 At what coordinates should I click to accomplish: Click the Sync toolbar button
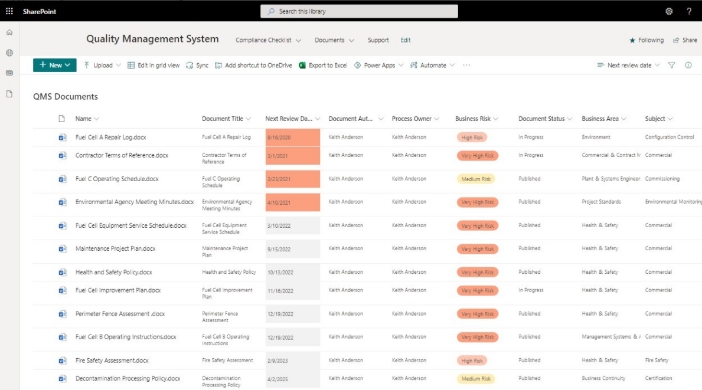197,65
